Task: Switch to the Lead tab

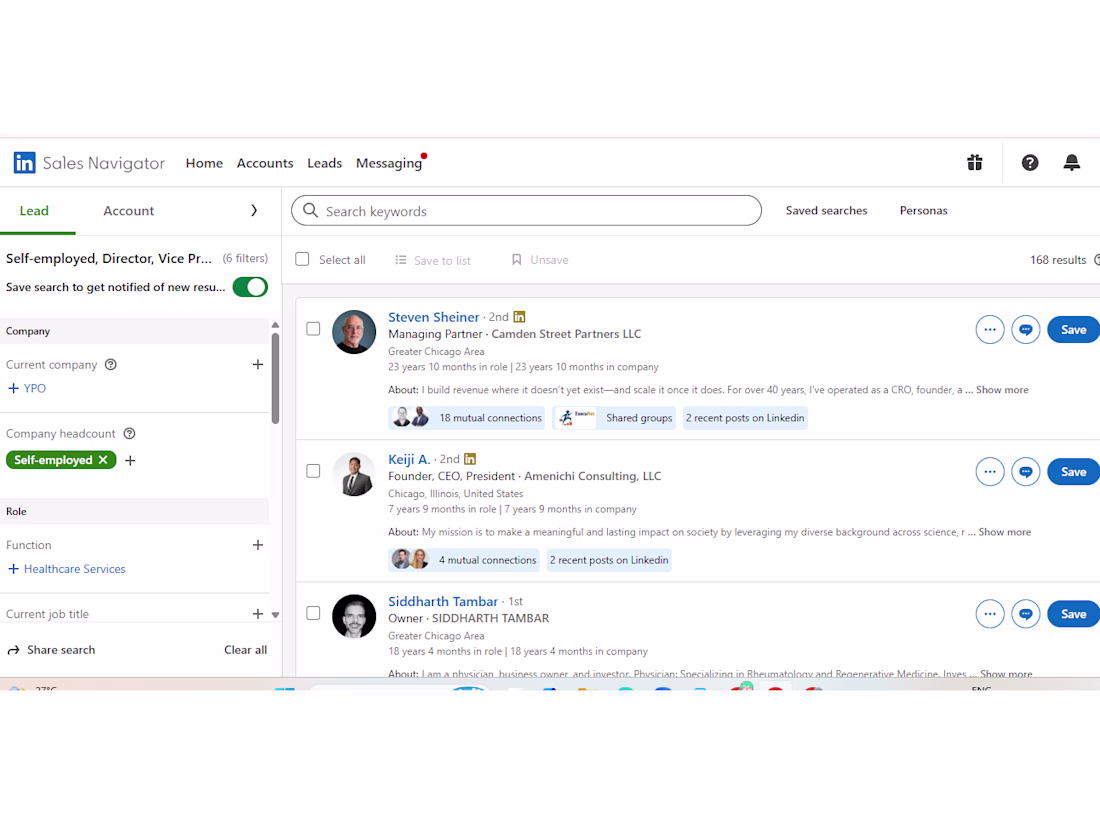Action: coord(34,210)
